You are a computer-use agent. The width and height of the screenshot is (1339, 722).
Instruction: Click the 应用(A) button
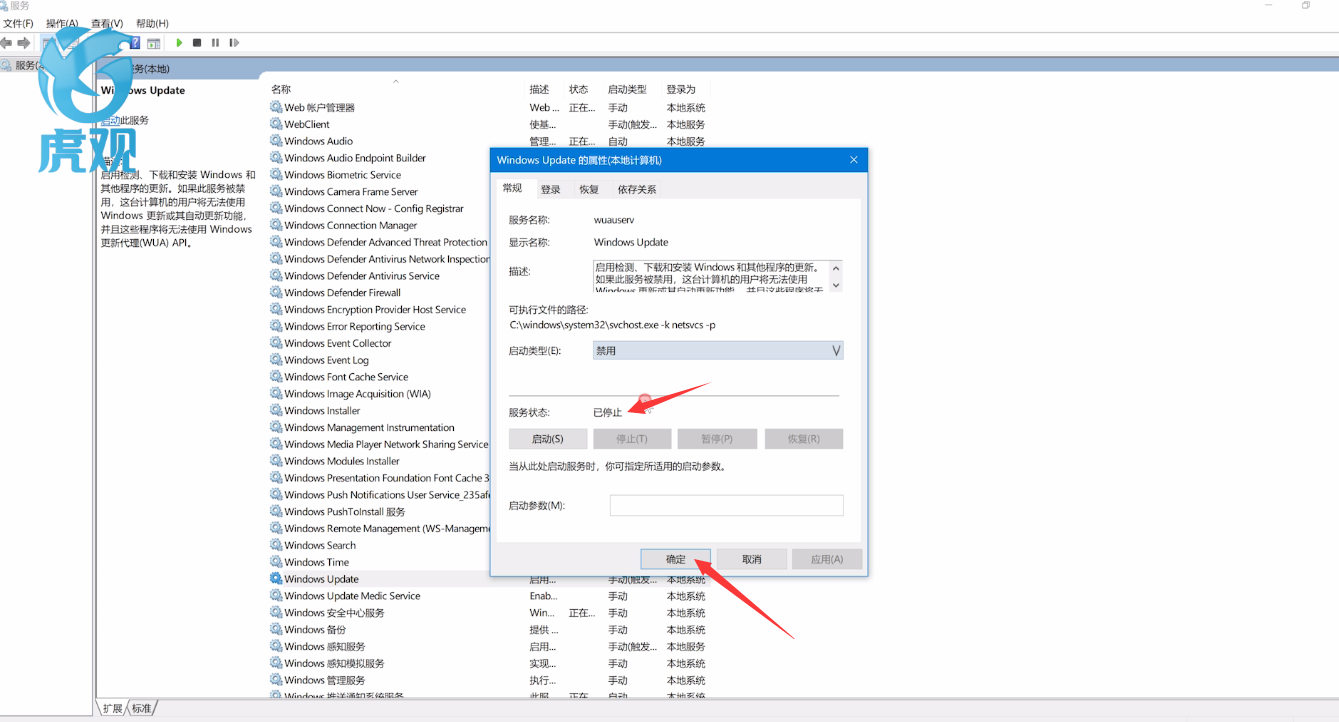tap(827, 559)
